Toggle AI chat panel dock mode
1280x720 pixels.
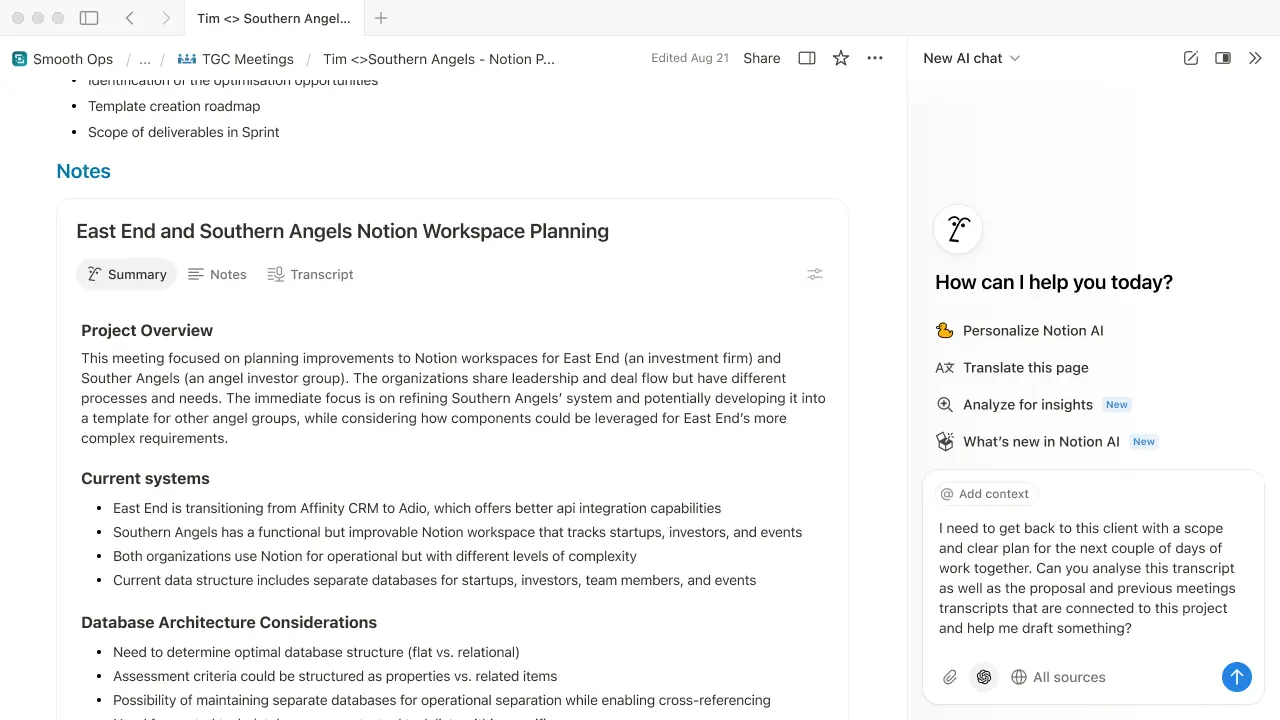click(x=1223, y=58)
